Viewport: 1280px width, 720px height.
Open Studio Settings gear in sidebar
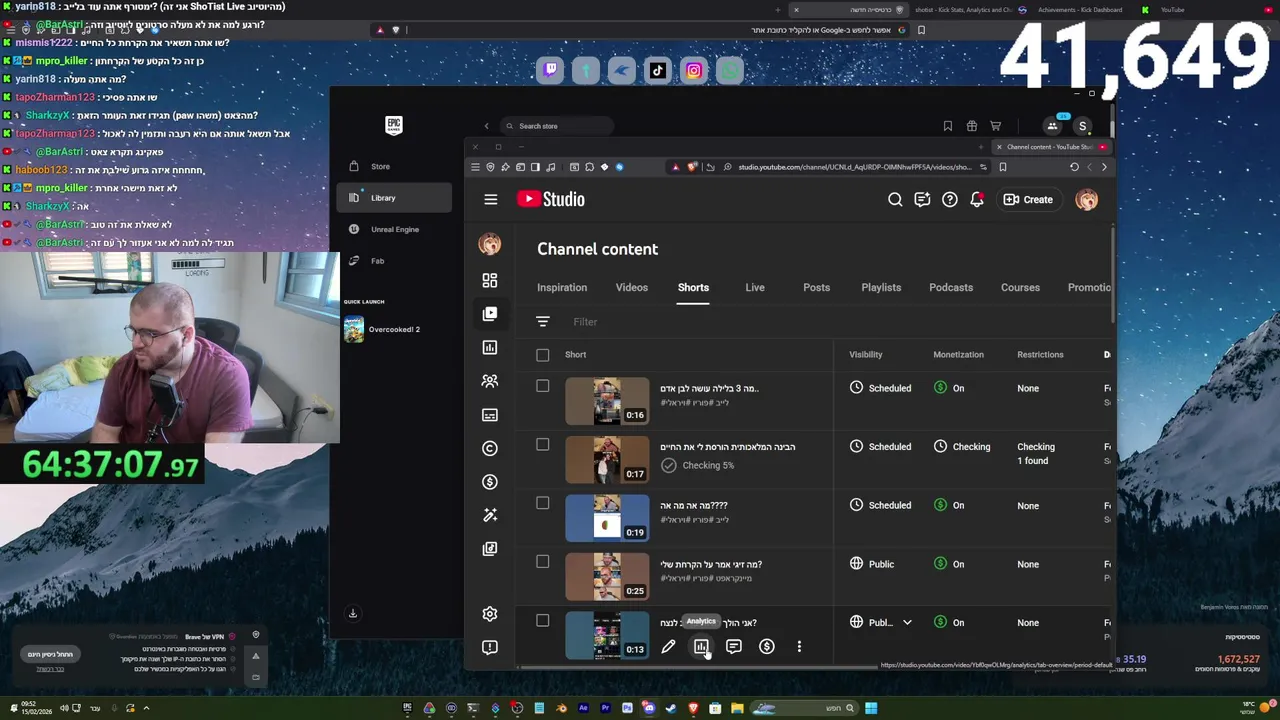click(x=490, y=614)
